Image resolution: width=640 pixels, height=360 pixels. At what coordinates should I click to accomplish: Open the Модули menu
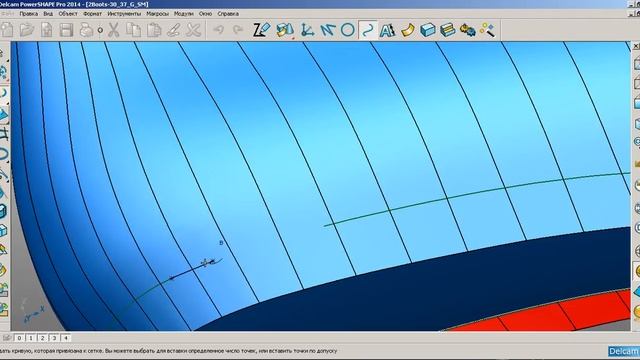click(184, 13)
